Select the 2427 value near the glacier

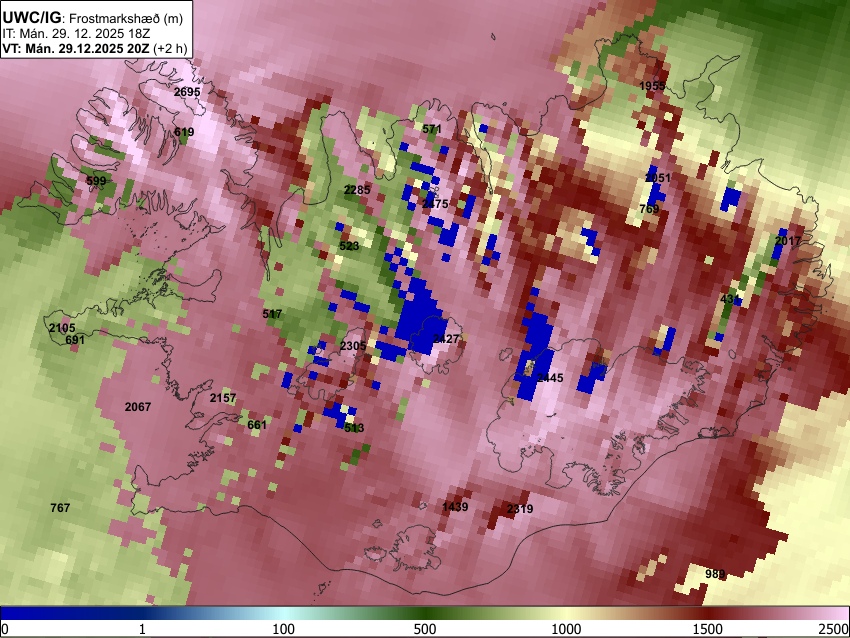[x=446, y=339]
